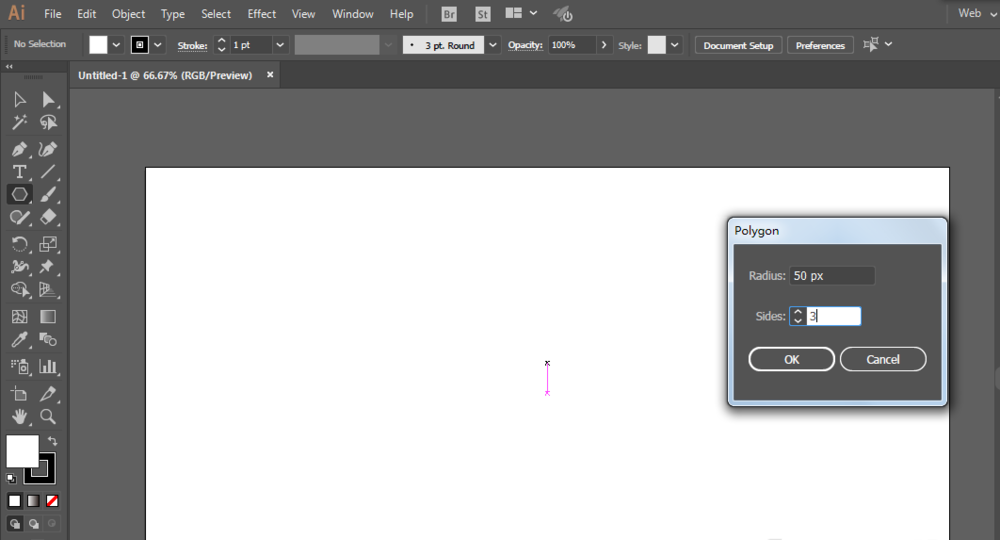Viewport: 1000px width, 540px height.
Task: Open the Style dropdown arrow
Action: [675, 45]
